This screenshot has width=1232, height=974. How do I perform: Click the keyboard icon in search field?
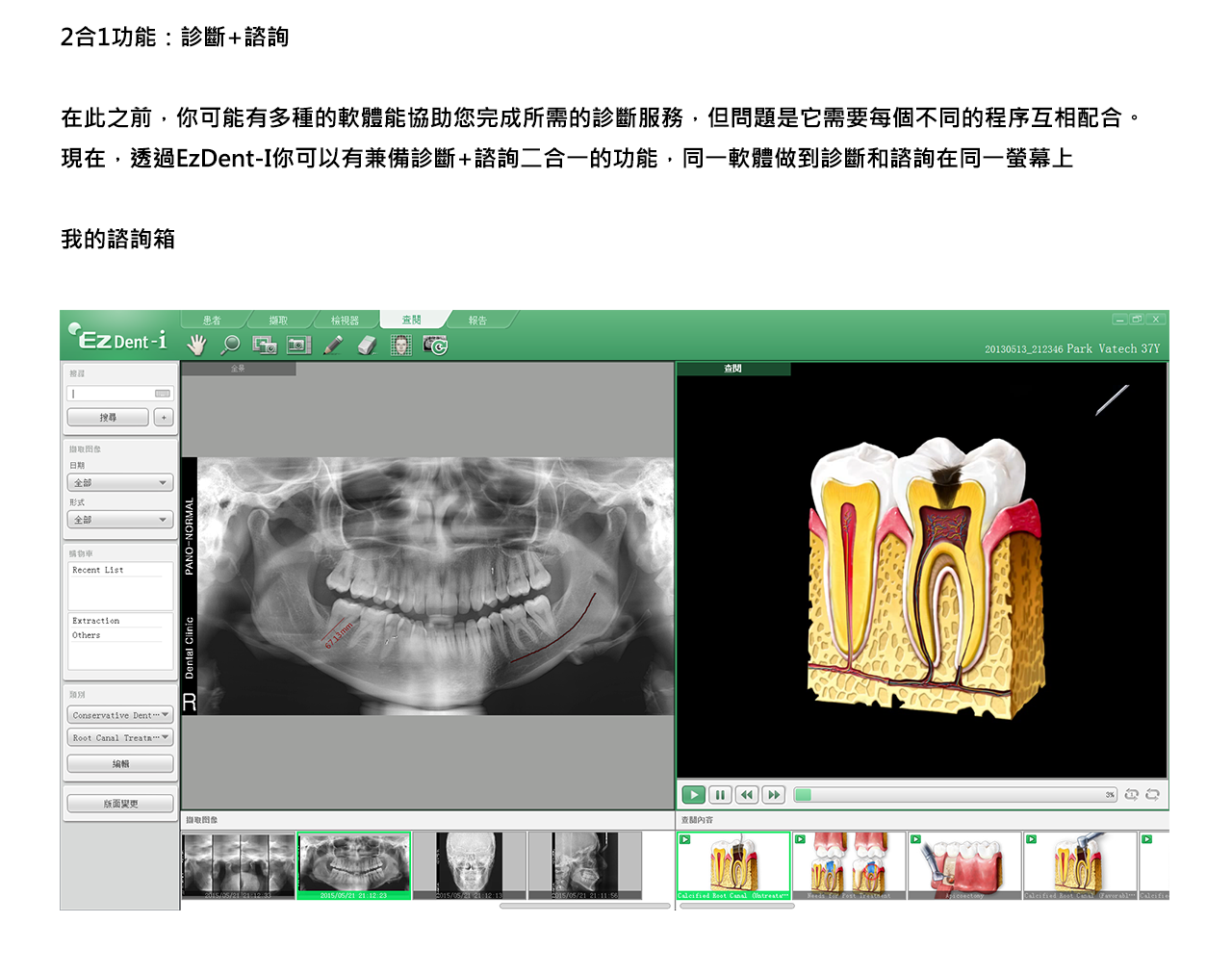coord(163,394)
